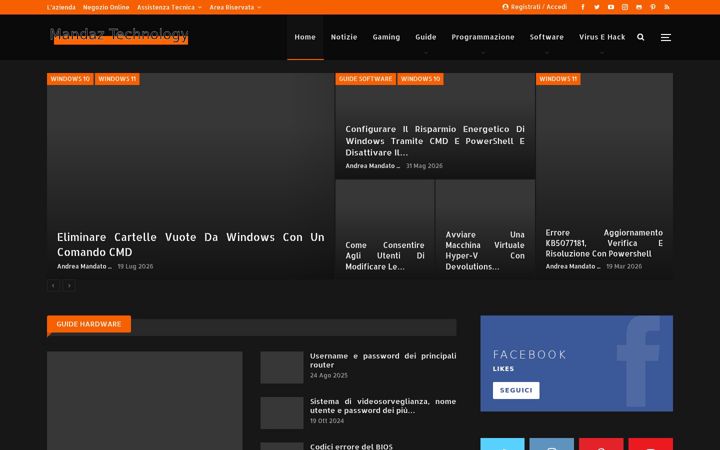Click the date 19 Mar 2026

tap(624, 266)
